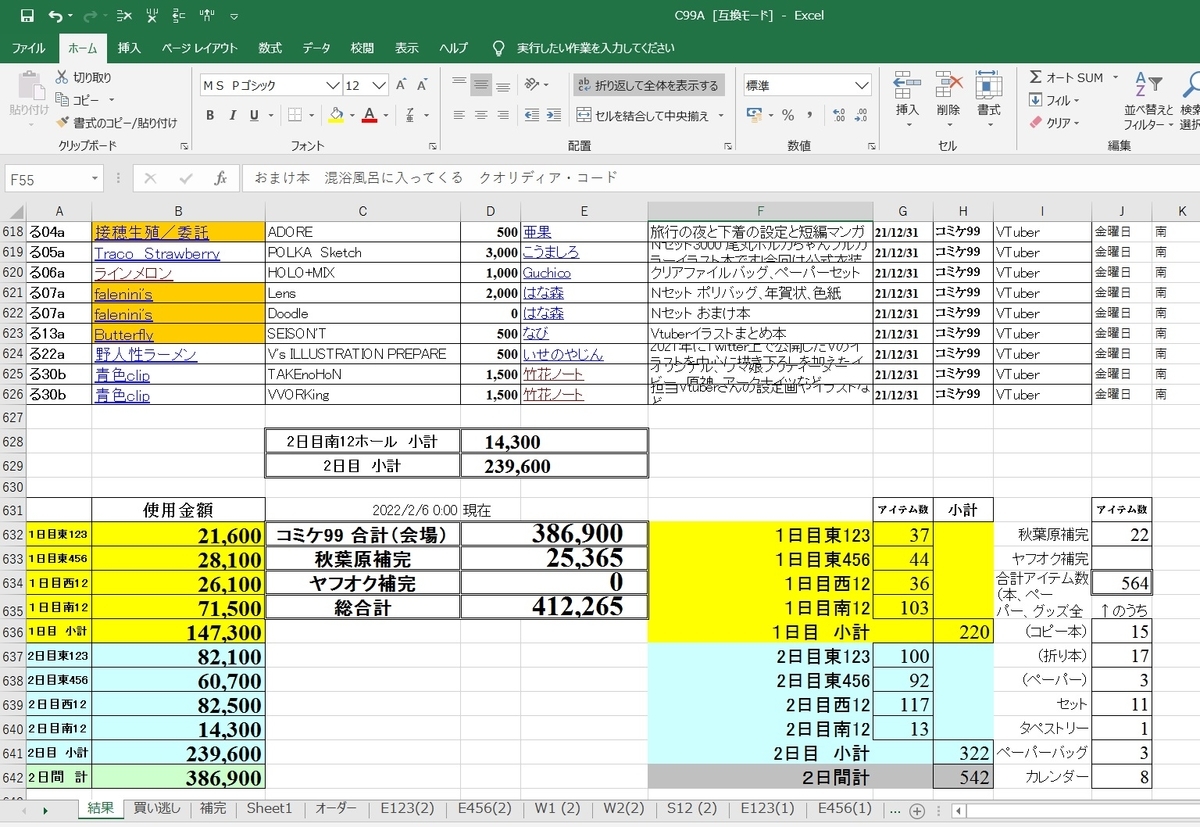
Task: Click the format painter brush icon
Action: point(62,122)
